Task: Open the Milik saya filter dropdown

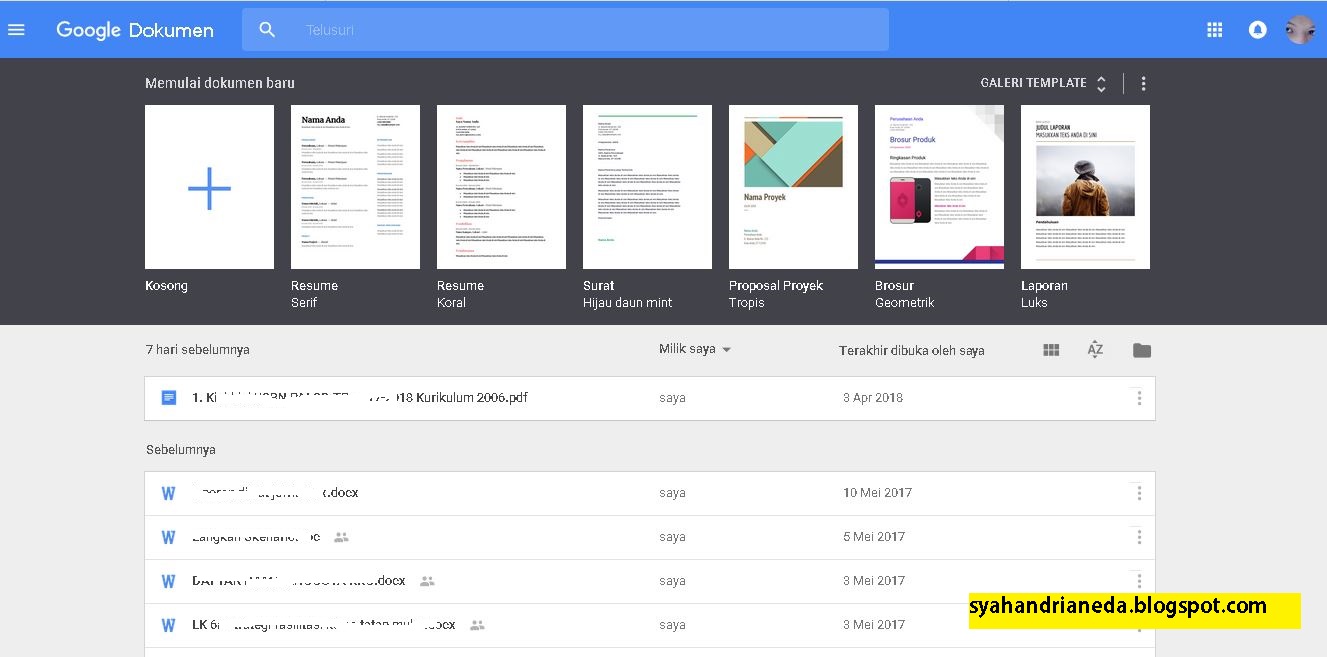Action: [696, 349]
